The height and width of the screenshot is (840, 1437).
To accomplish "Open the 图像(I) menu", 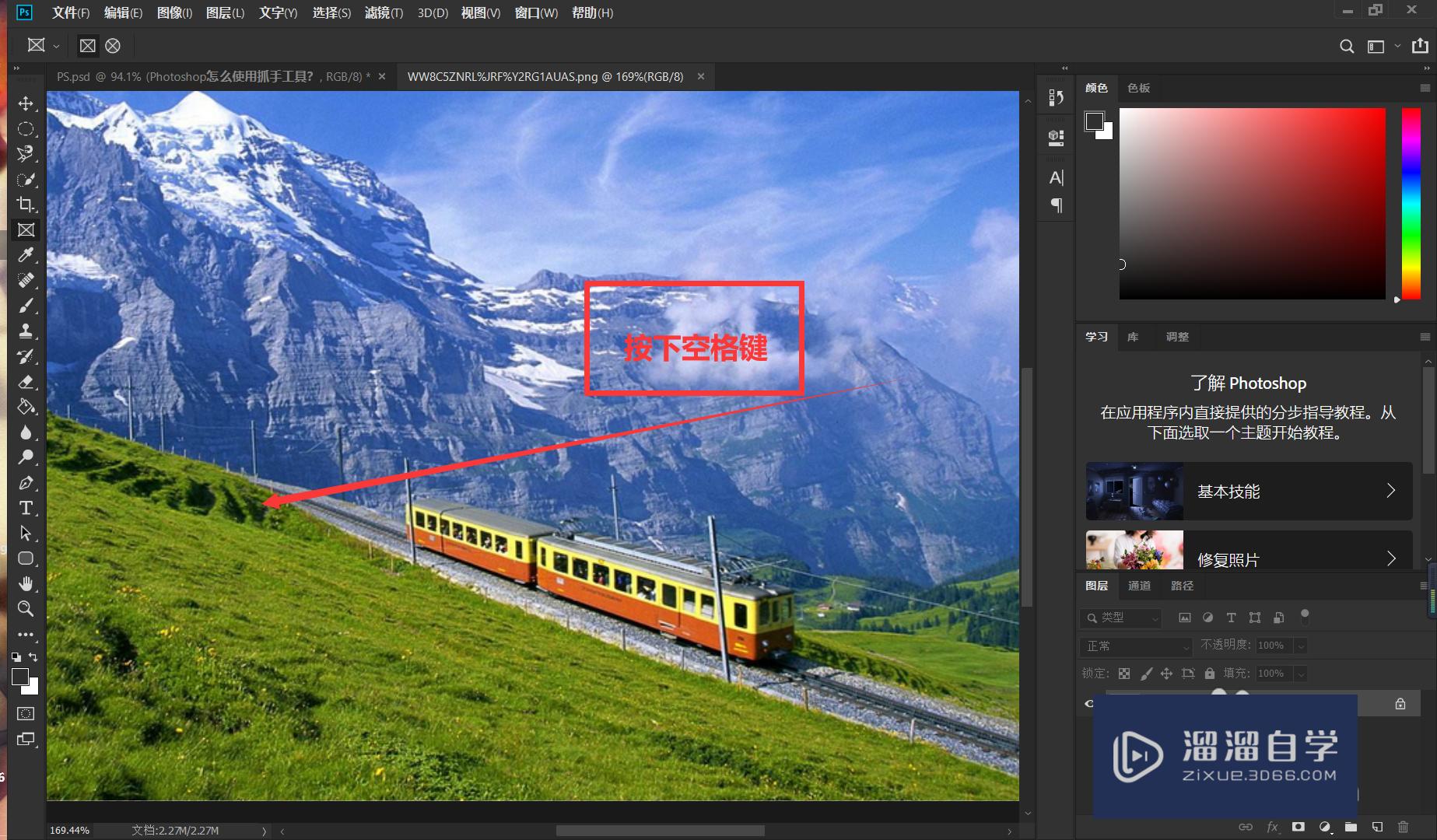I will point(174,12).
